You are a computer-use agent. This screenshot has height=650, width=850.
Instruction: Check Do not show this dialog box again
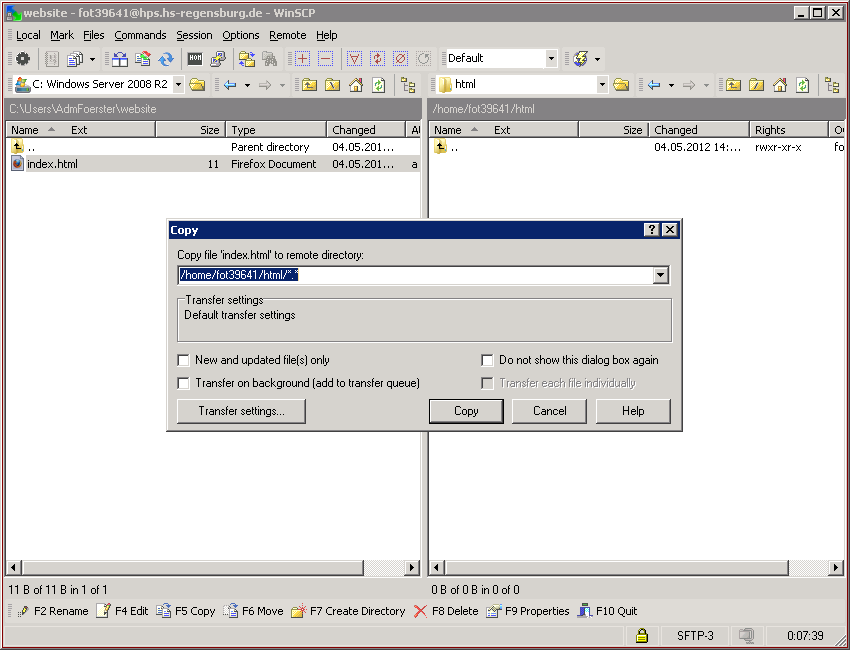point(487,360)
